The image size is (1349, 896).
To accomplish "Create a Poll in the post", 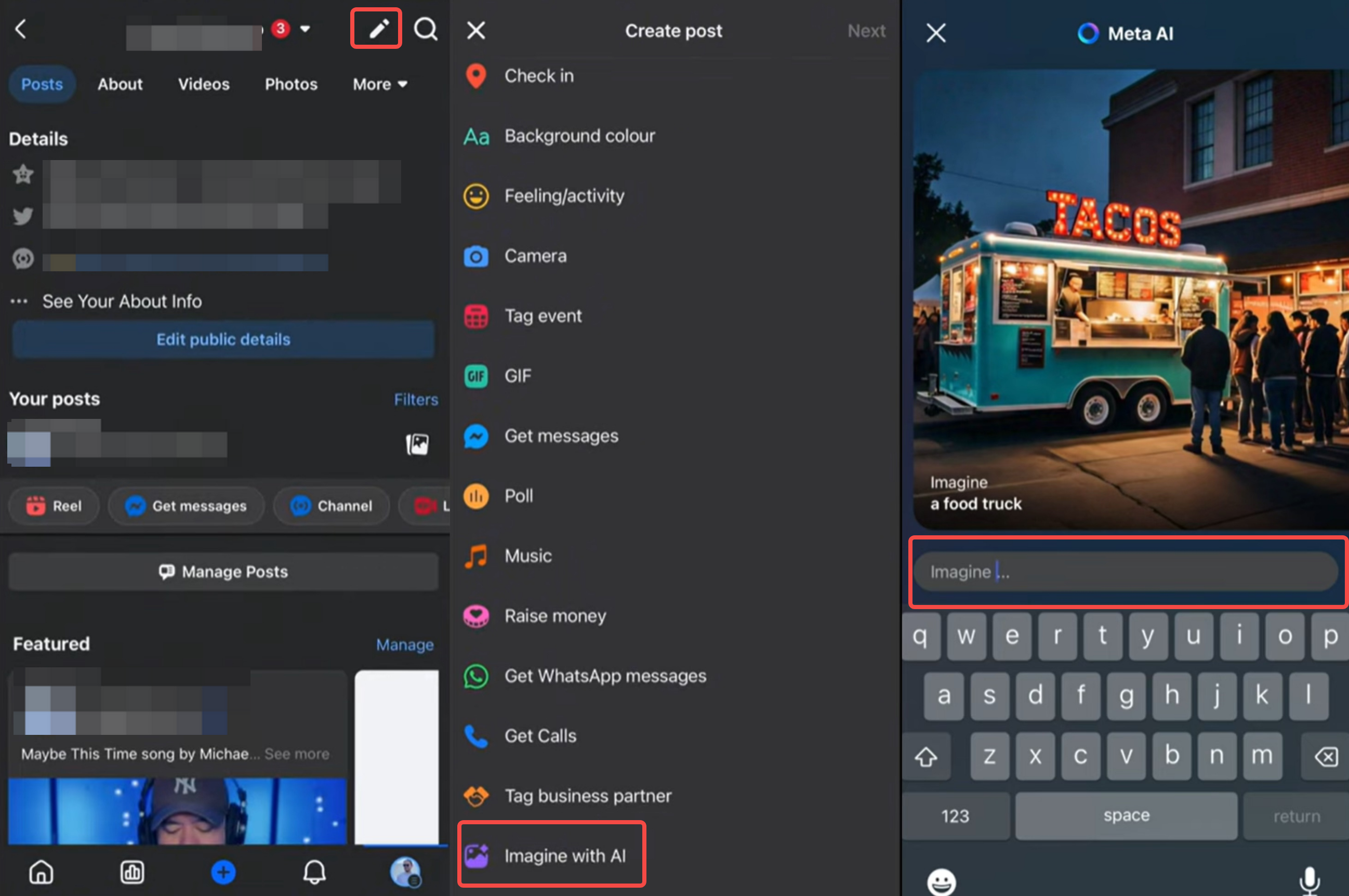I will (518, 496).
